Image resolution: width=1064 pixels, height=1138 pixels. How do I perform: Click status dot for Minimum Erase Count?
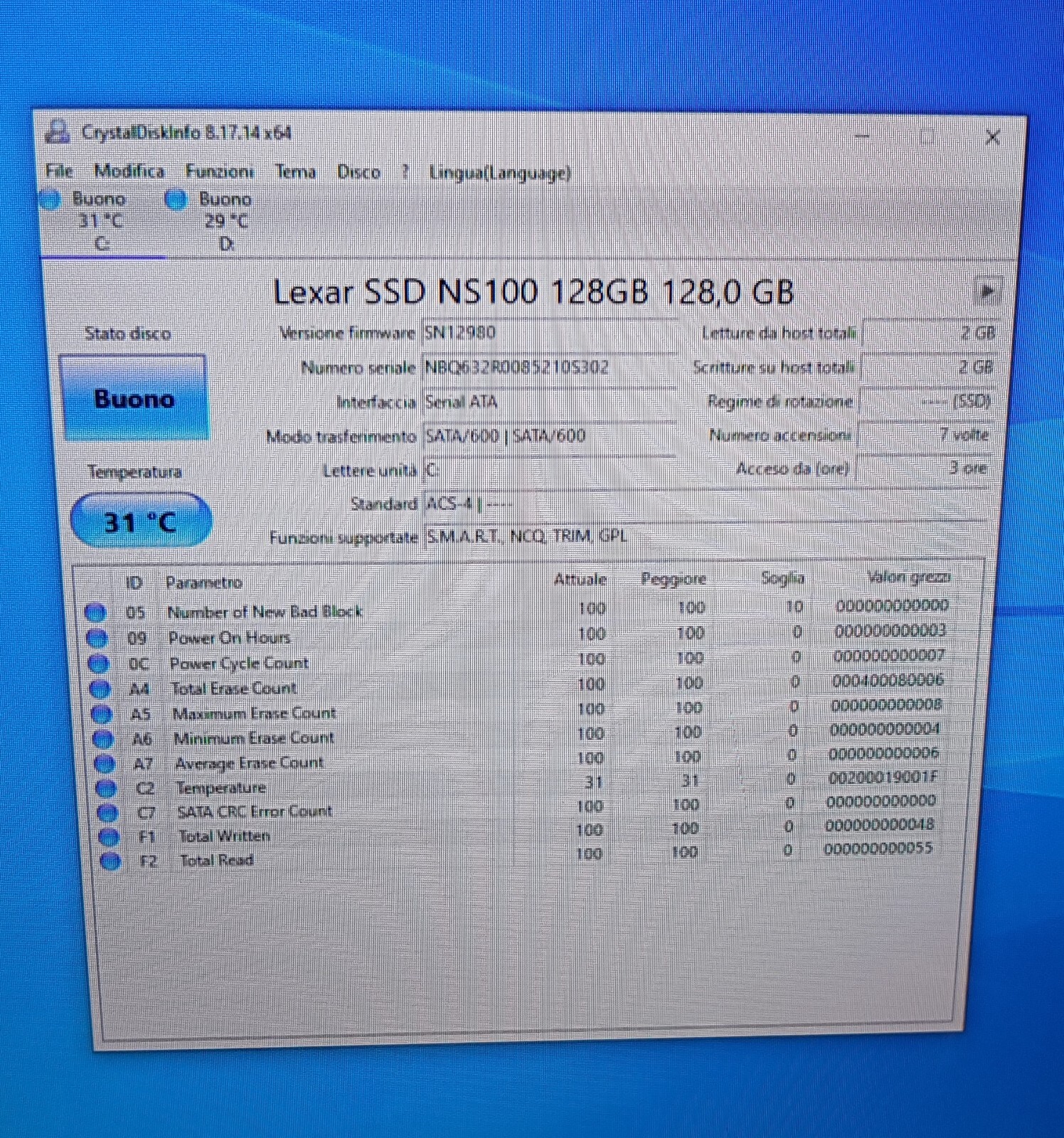(103, 738)
